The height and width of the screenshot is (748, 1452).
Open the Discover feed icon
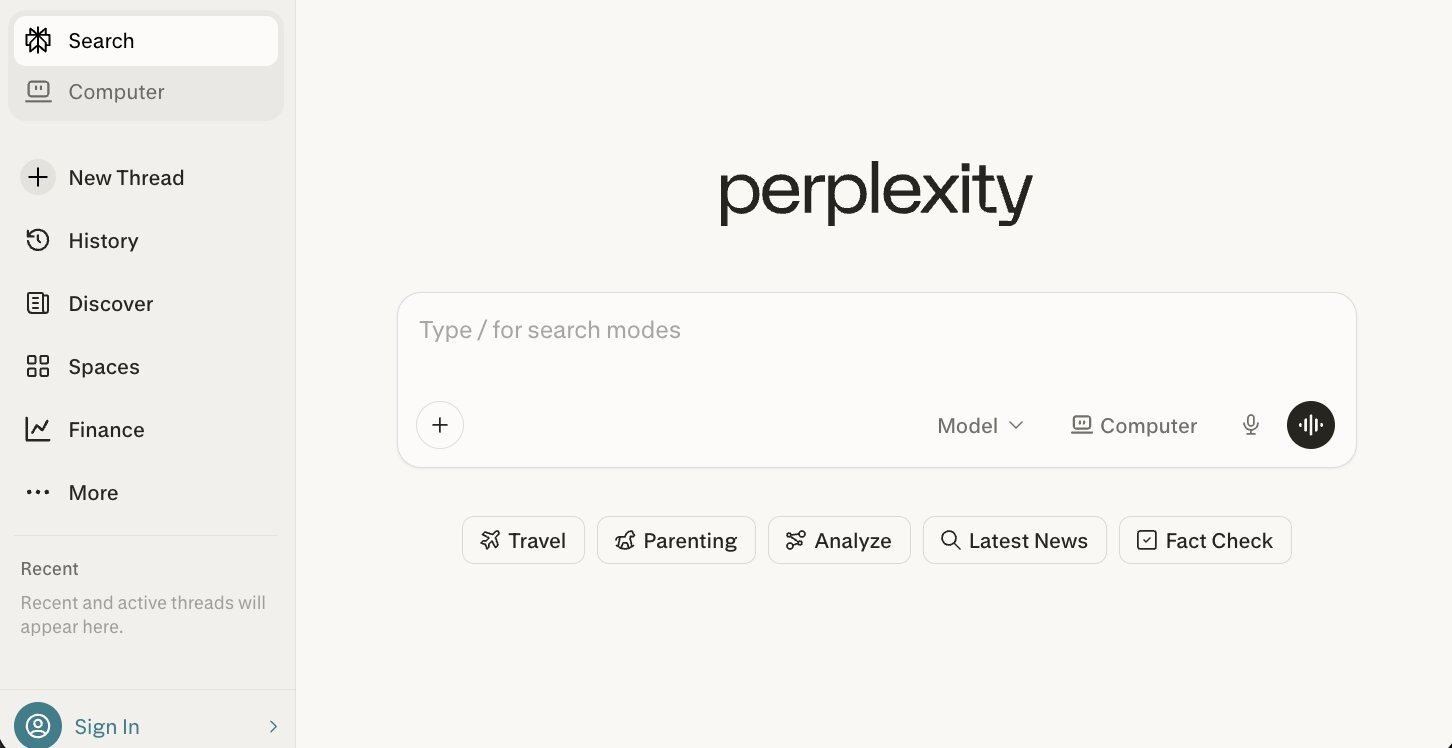pyautogui.click(x=37, y=303)
